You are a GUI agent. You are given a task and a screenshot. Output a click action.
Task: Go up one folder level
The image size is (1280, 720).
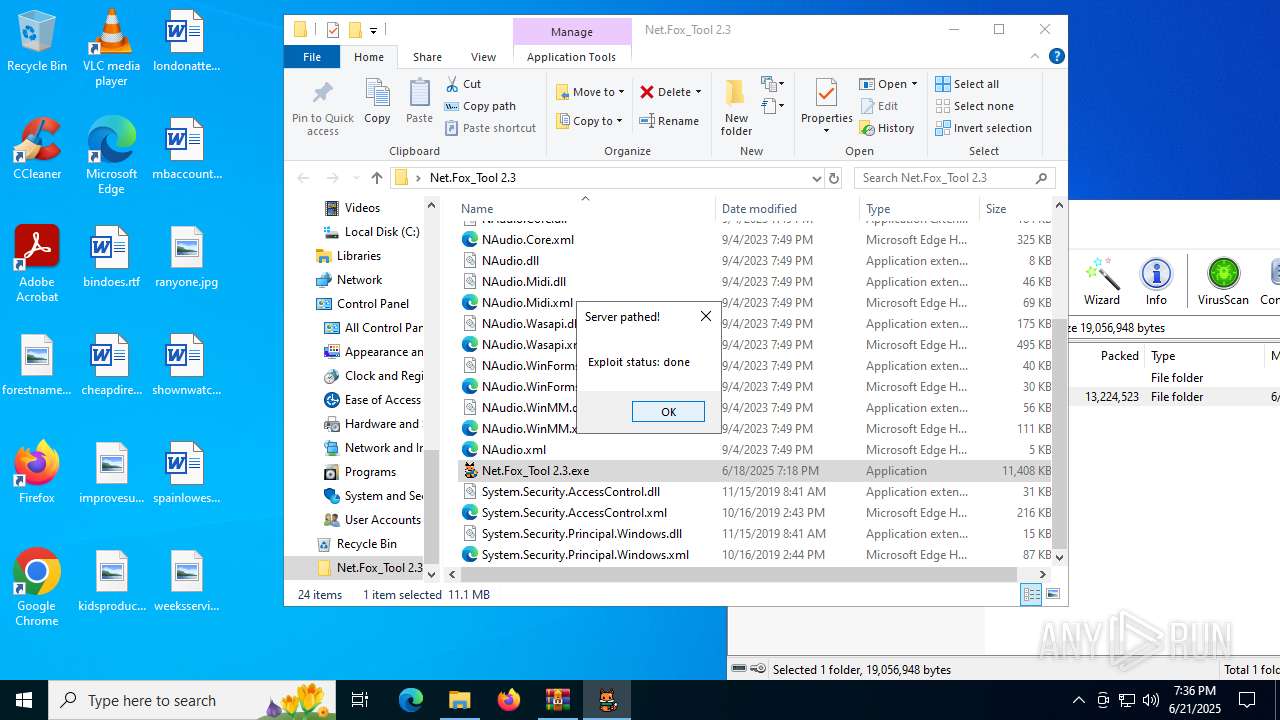376,178
